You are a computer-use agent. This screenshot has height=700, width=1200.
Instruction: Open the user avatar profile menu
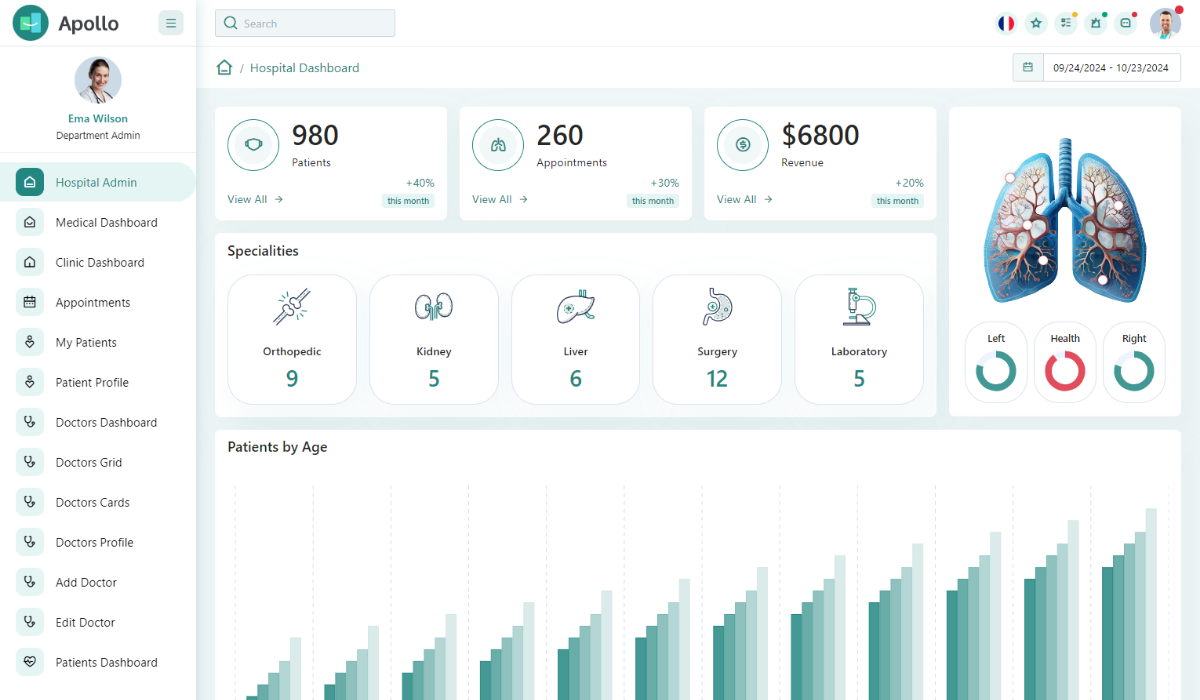tap(1165, 22)
